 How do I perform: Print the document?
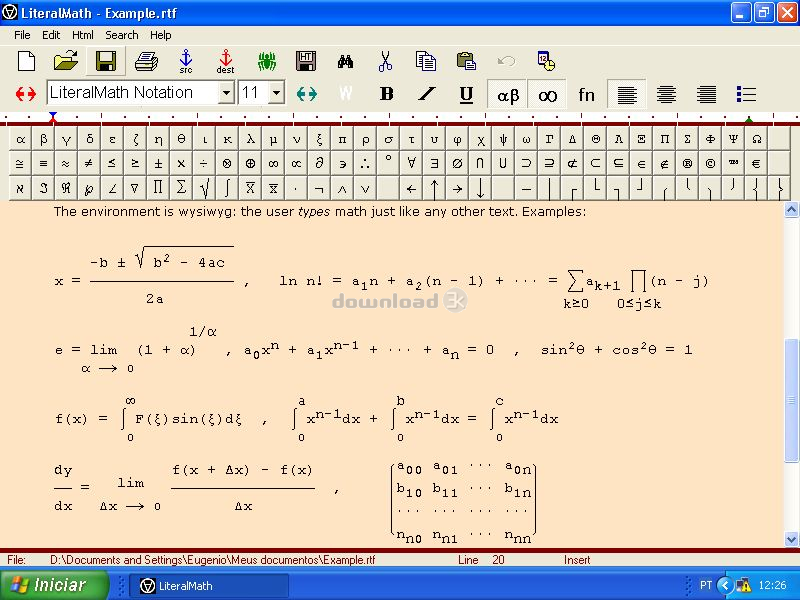[146, 62]
